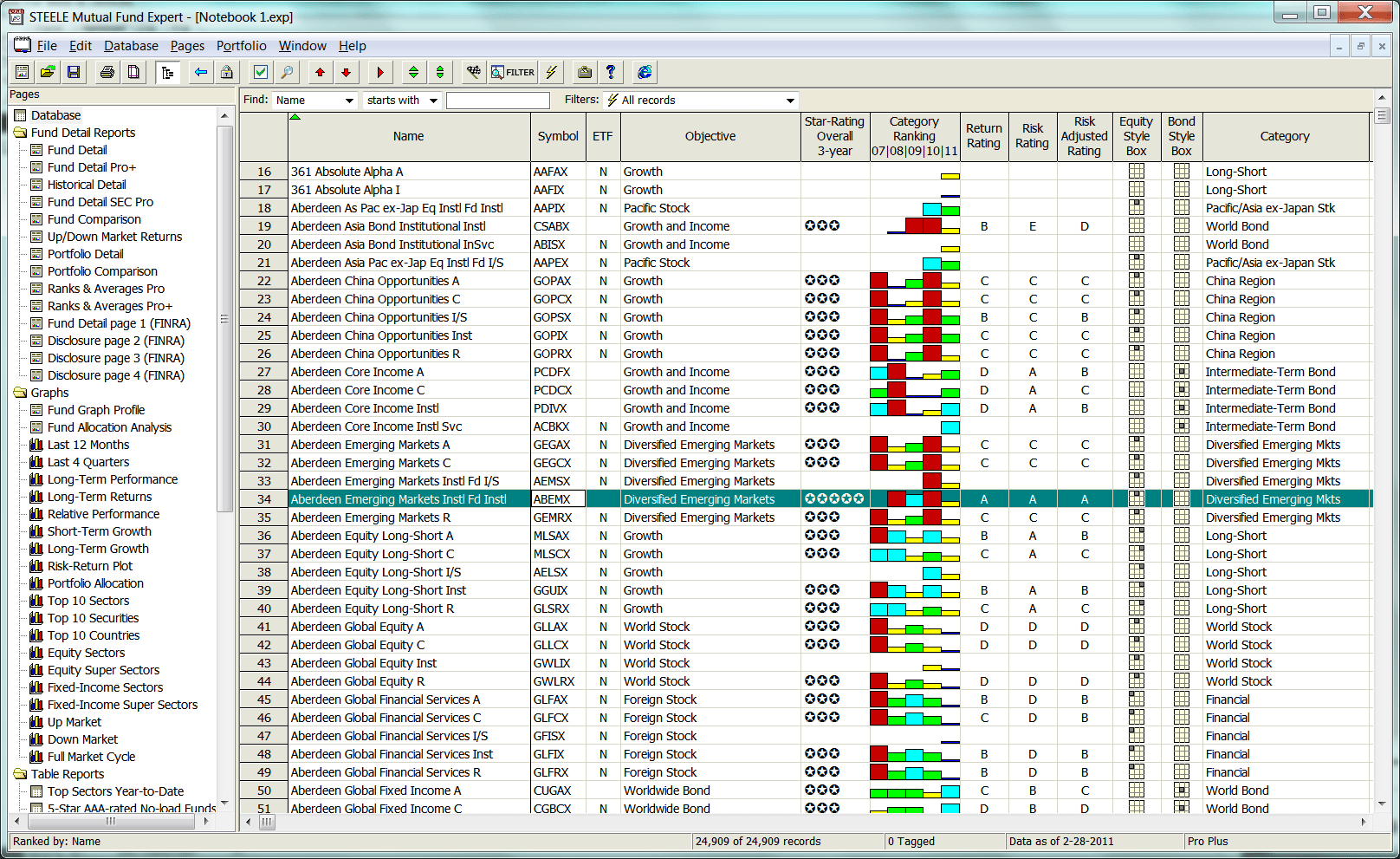Open the Historical Detail page
This screenshot has width=1400, height=859.
coord(86,185)
